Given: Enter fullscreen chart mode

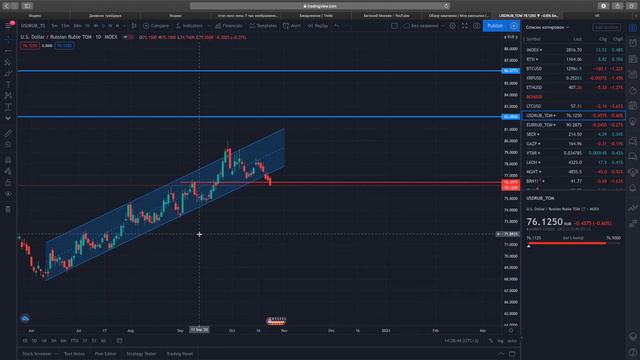Looking at the screenshot, I should 464,26.
